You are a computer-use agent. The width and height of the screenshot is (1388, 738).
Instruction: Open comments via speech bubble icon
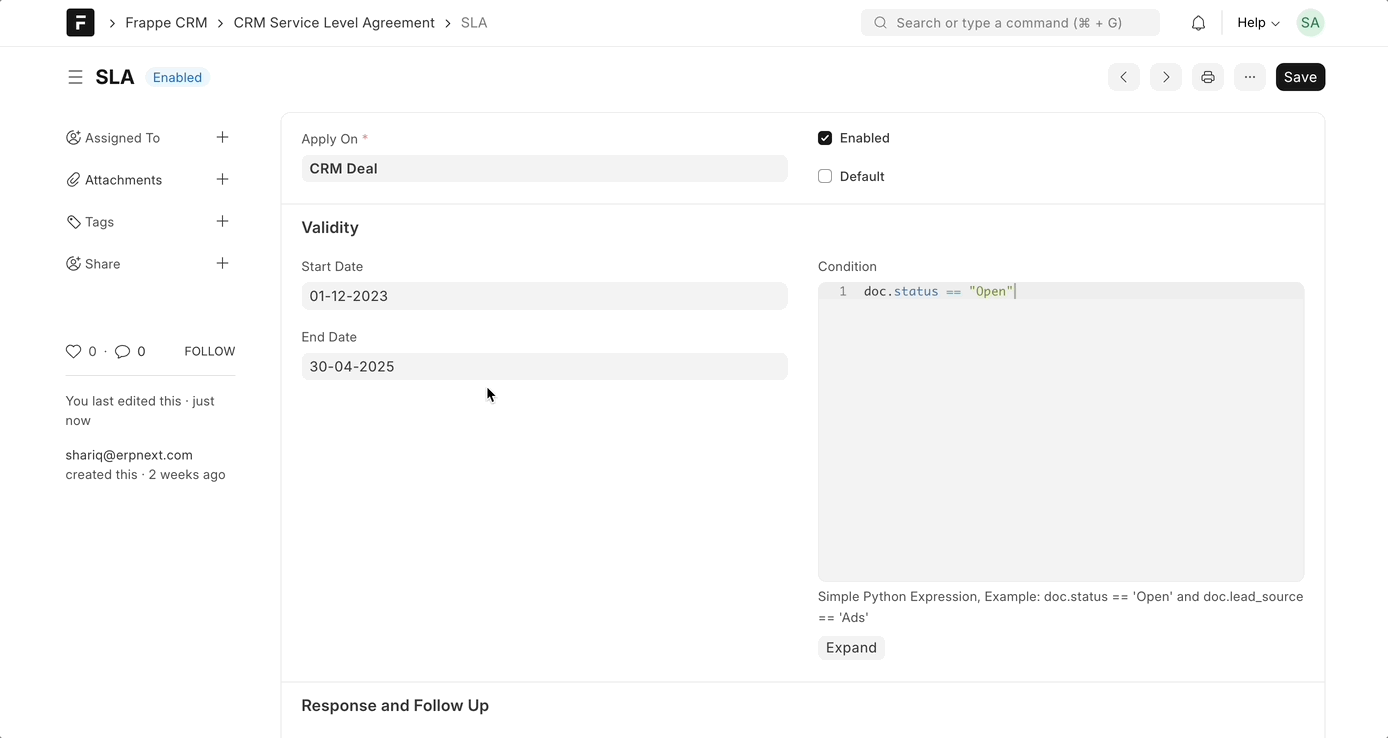(x=122, y=351)
